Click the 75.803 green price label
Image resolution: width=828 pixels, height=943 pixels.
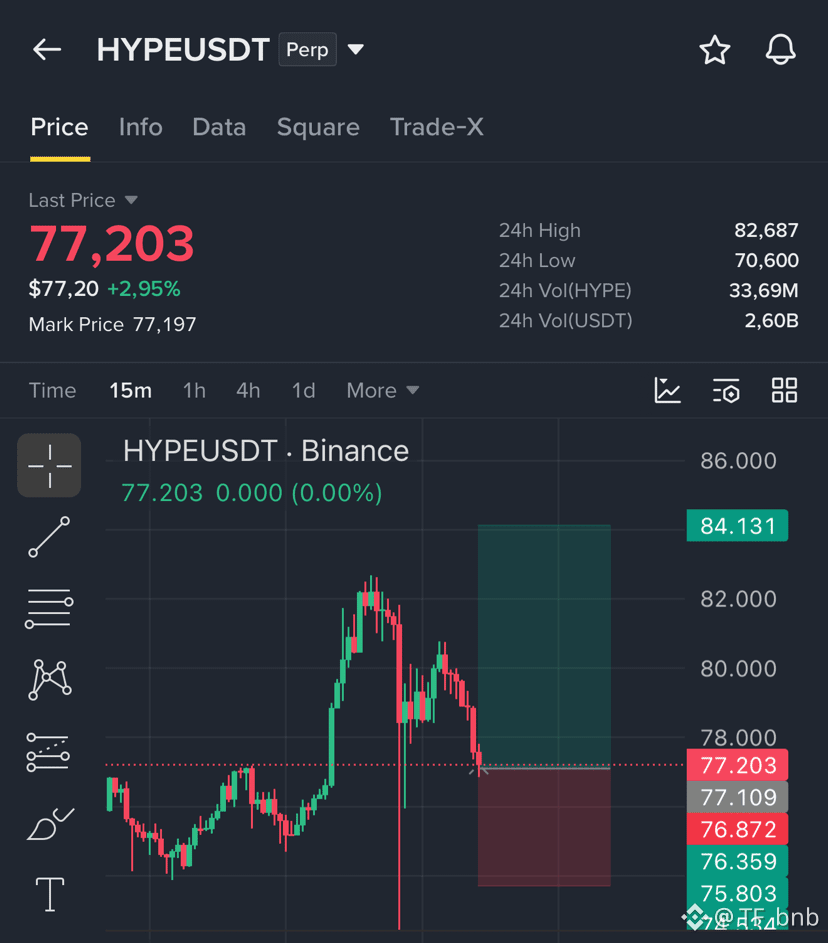(737, 893)
